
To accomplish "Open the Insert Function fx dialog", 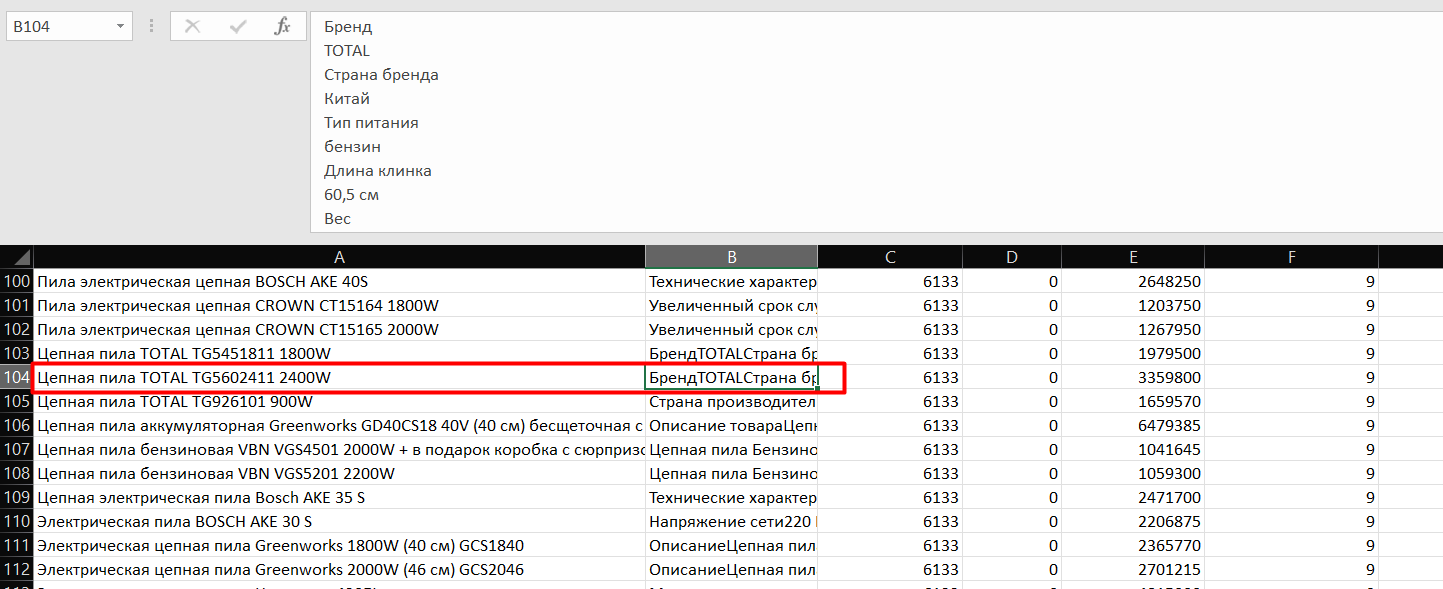I will click(283, 27).
